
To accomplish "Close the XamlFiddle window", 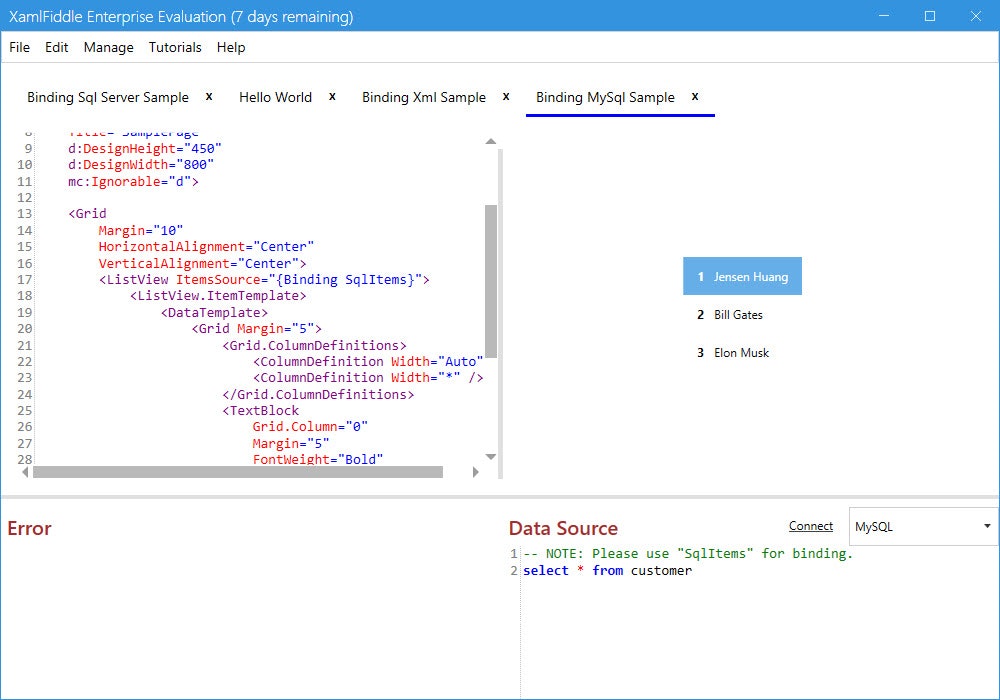I will pos(976,16).
